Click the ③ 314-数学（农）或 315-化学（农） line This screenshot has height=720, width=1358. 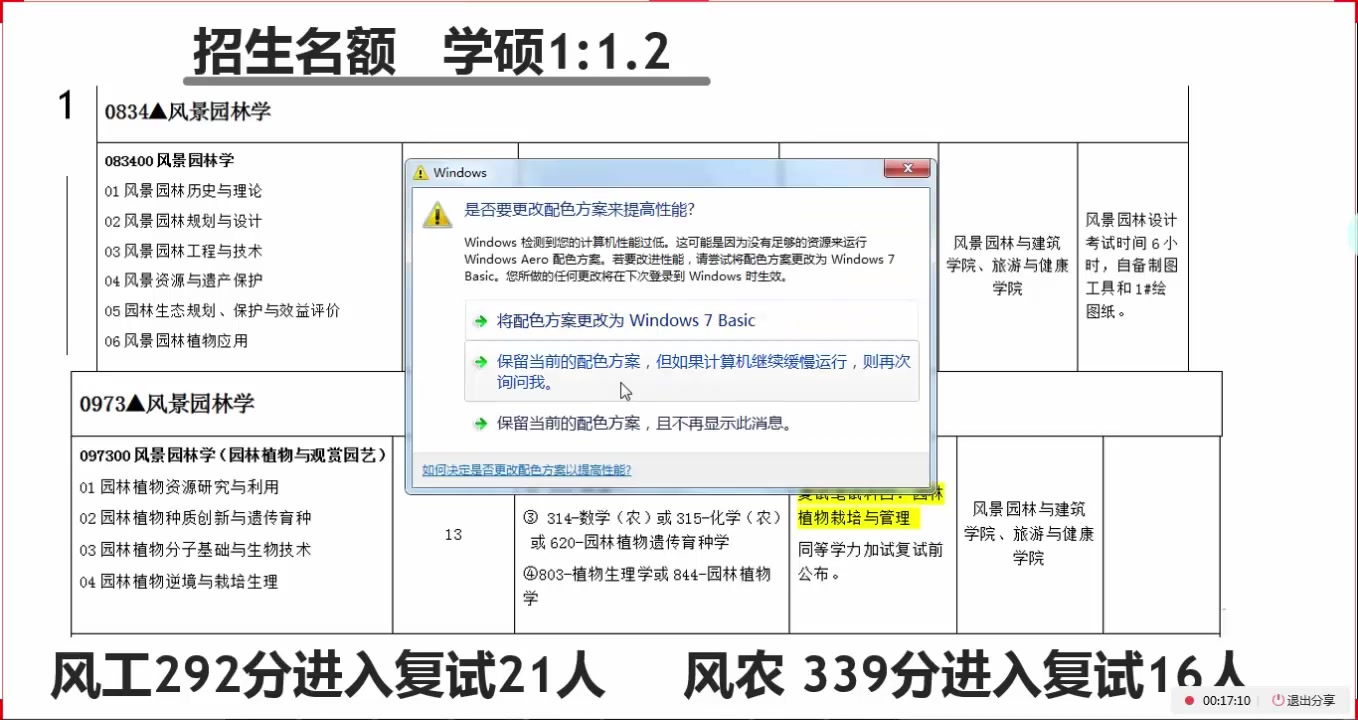pyautogui.click(x=652, y=518)
